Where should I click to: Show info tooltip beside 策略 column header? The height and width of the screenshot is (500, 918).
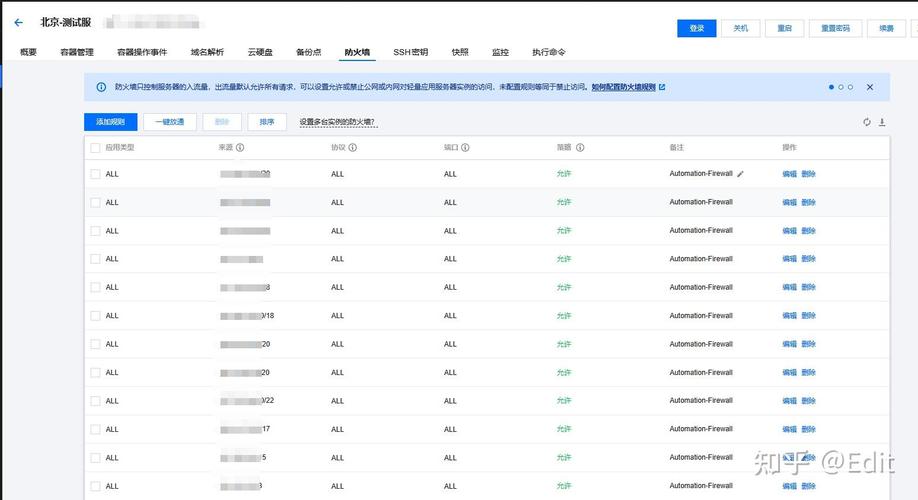point(580,148)
